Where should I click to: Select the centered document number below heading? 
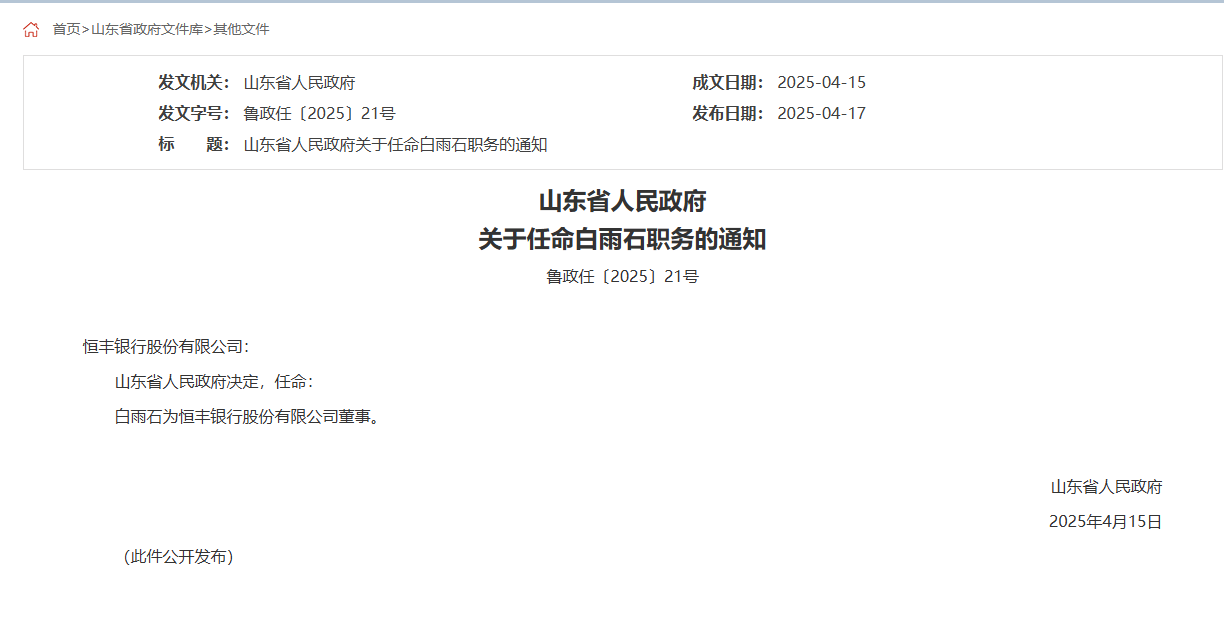[x=622, y=277]
